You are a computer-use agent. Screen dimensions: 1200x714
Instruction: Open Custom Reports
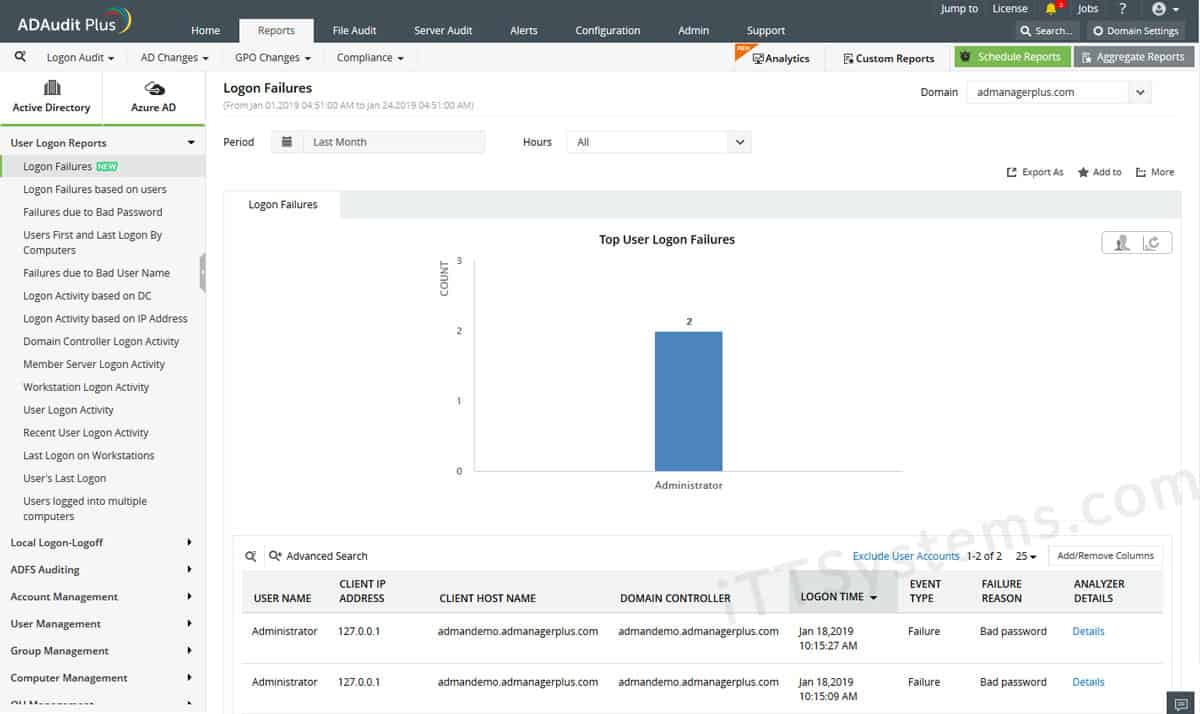tap(888, 58)
